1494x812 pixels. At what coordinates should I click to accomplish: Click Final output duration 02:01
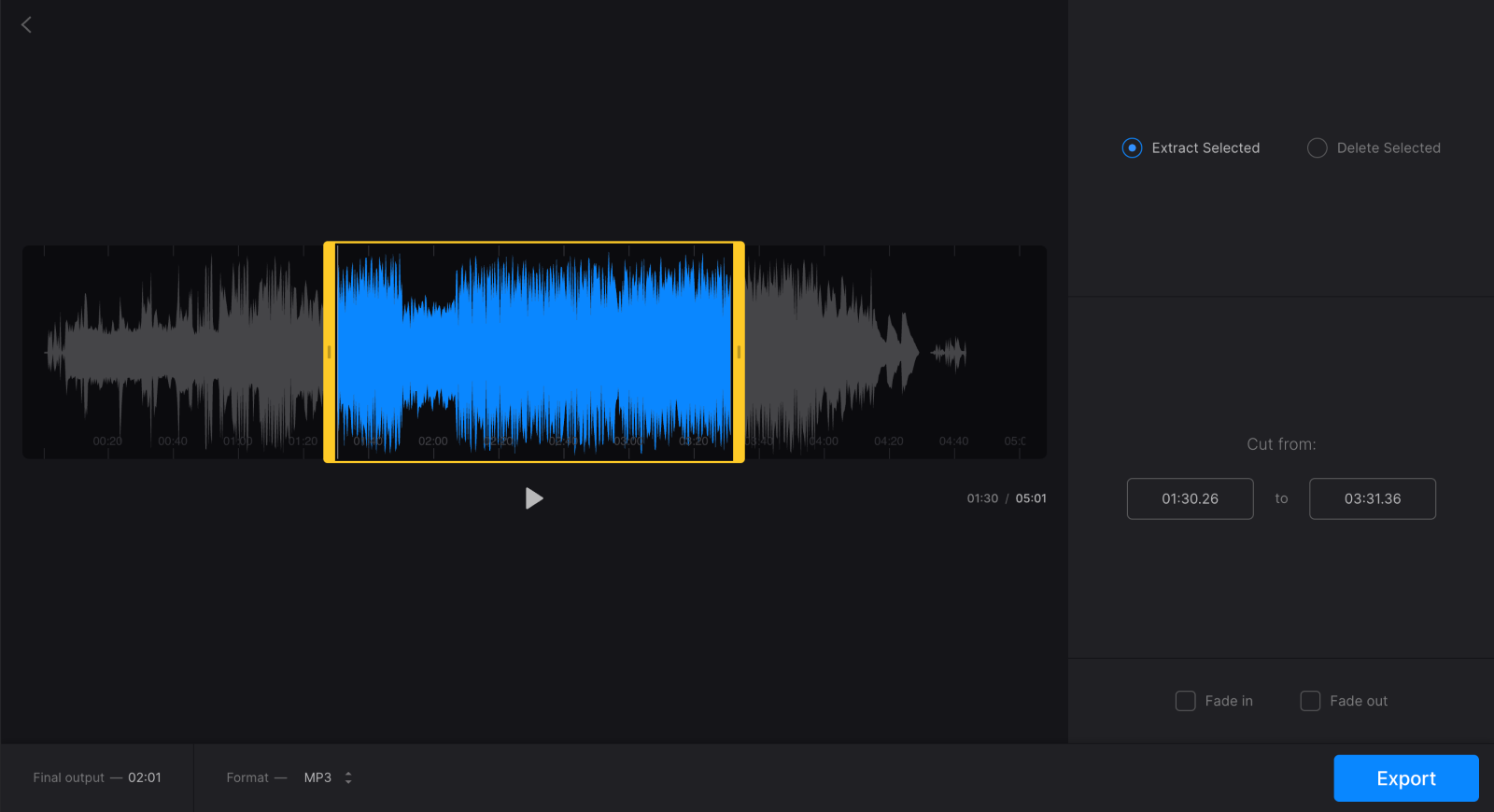click(145, 777)
